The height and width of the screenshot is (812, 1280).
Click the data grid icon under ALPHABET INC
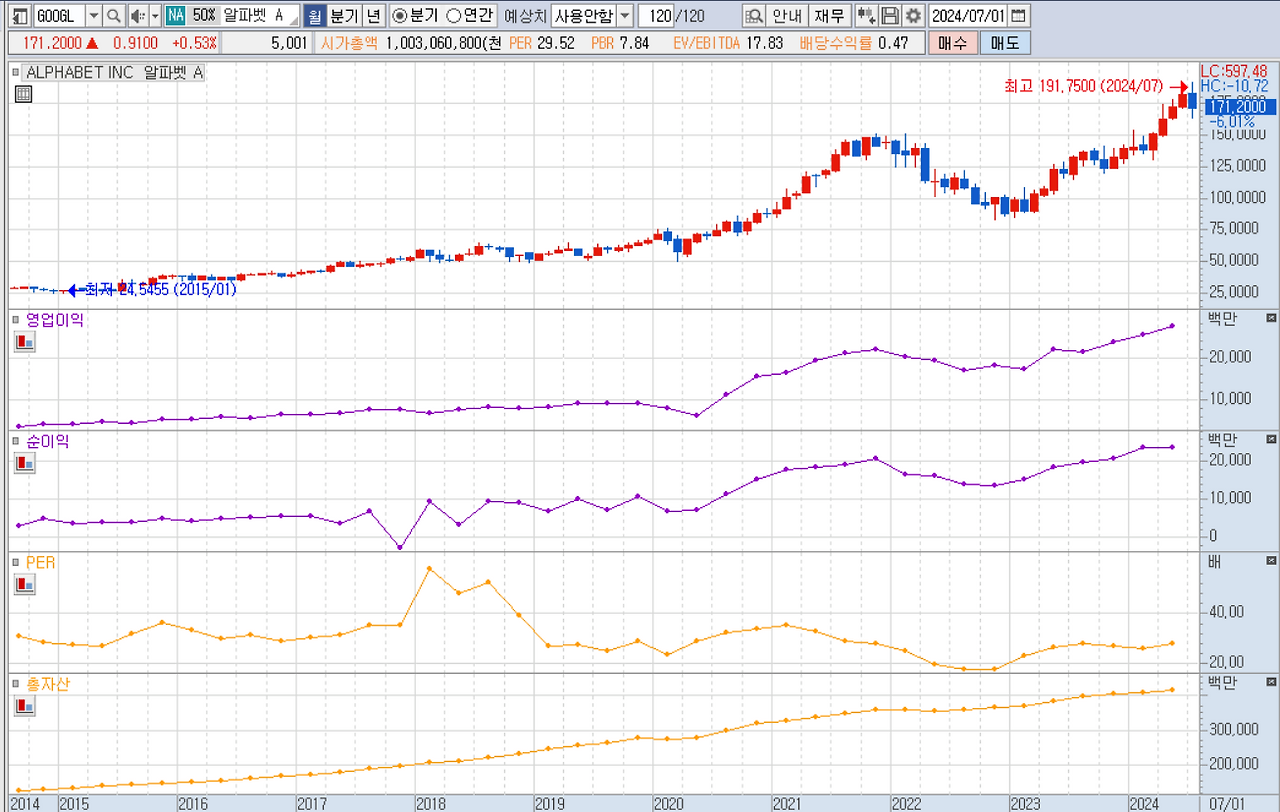coord(23,94)
